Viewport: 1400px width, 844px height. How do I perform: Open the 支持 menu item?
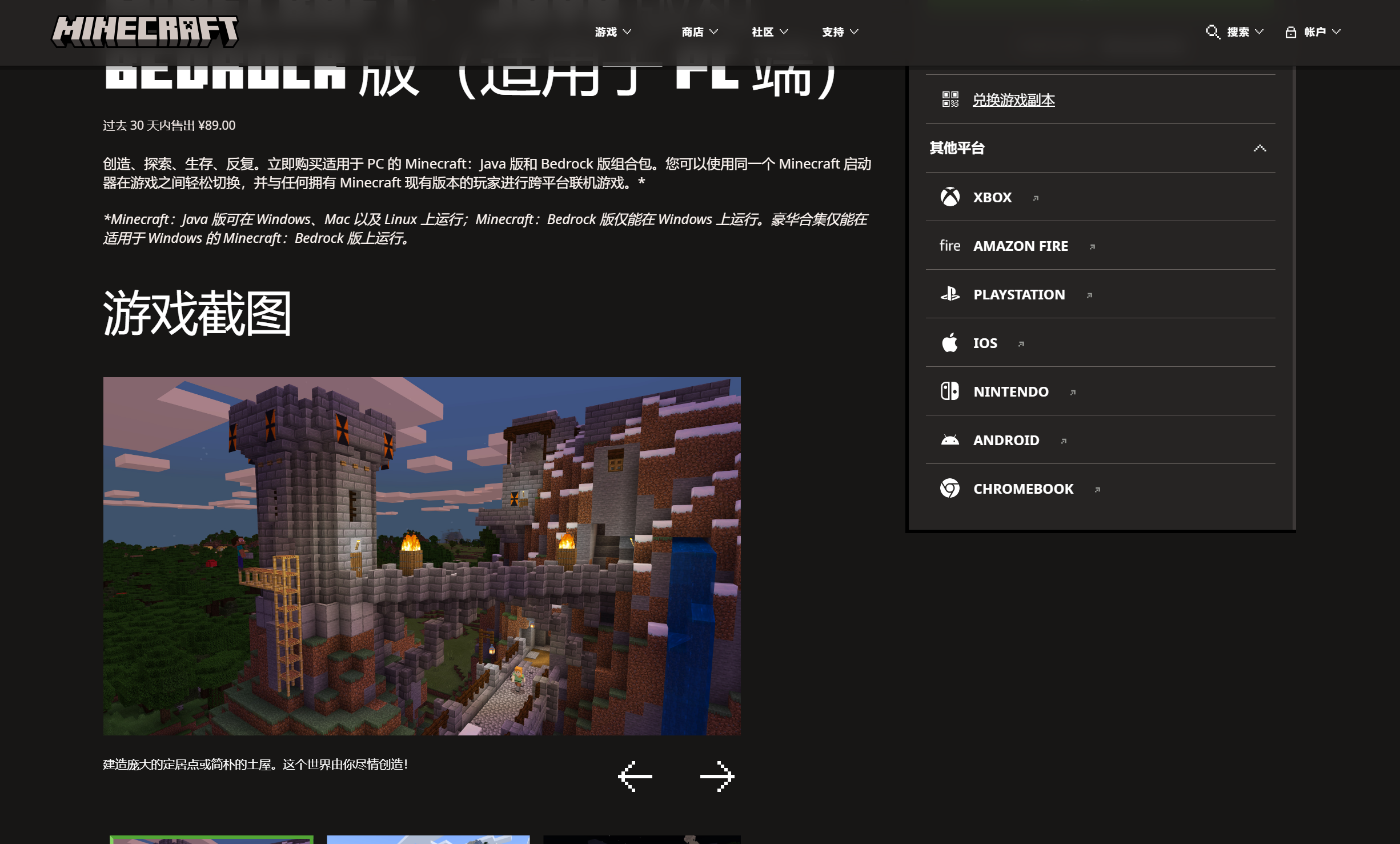pyautogui.click(x=840, y=32)
